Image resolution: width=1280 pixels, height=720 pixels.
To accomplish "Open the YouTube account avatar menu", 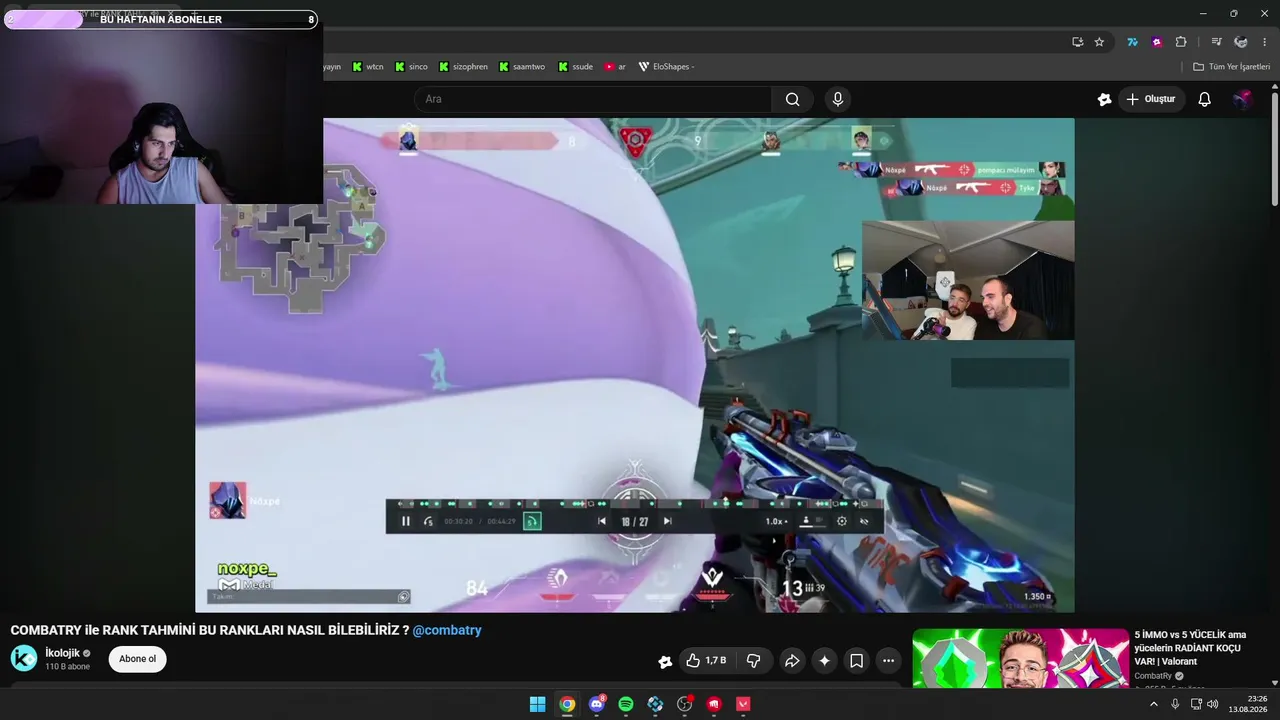I will [1242, 99].
